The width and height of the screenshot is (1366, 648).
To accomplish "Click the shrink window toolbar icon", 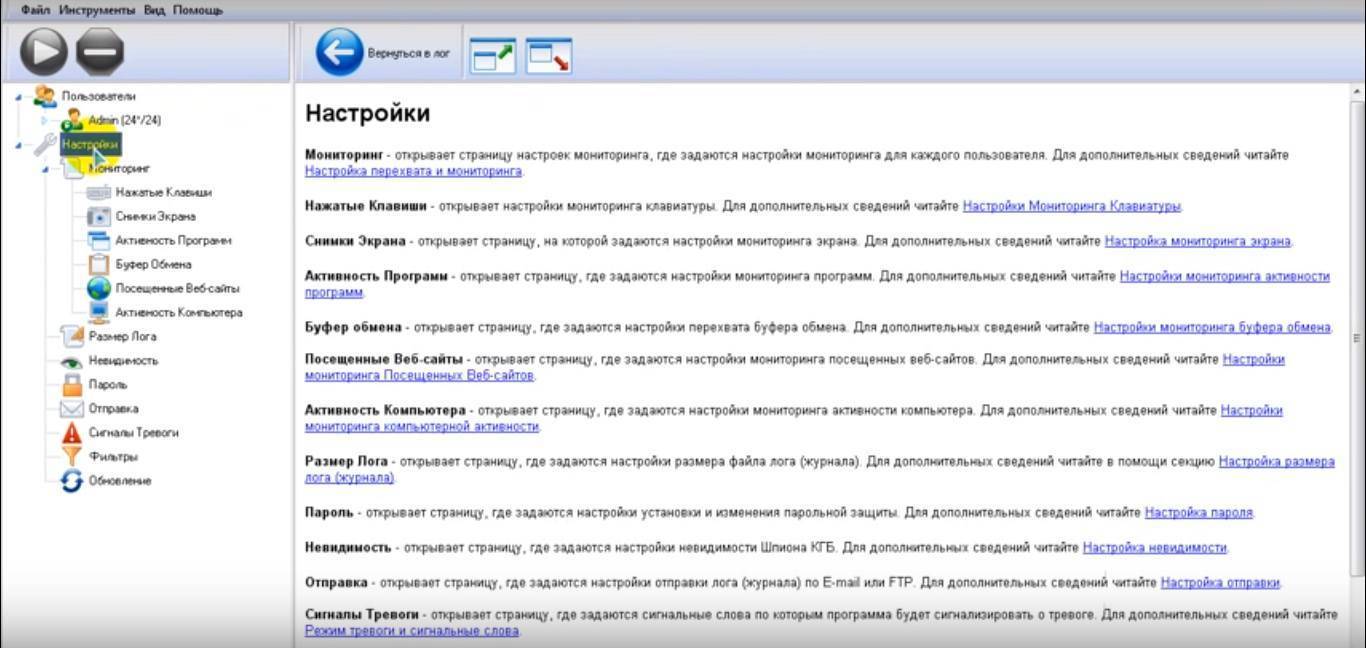I will pos(548,54).
